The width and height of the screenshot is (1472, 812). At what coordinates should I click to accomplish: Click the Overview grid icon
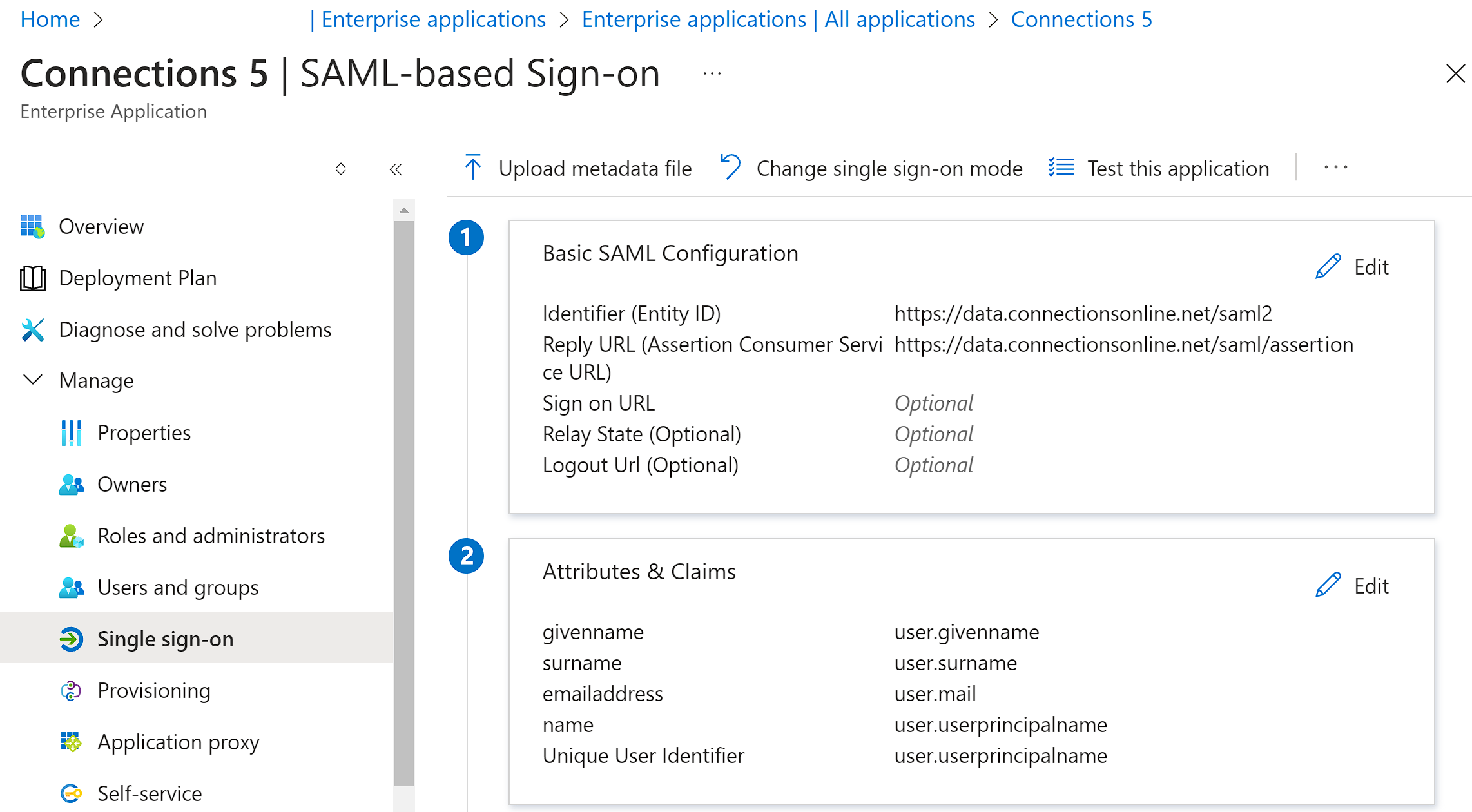coord(32,227)
